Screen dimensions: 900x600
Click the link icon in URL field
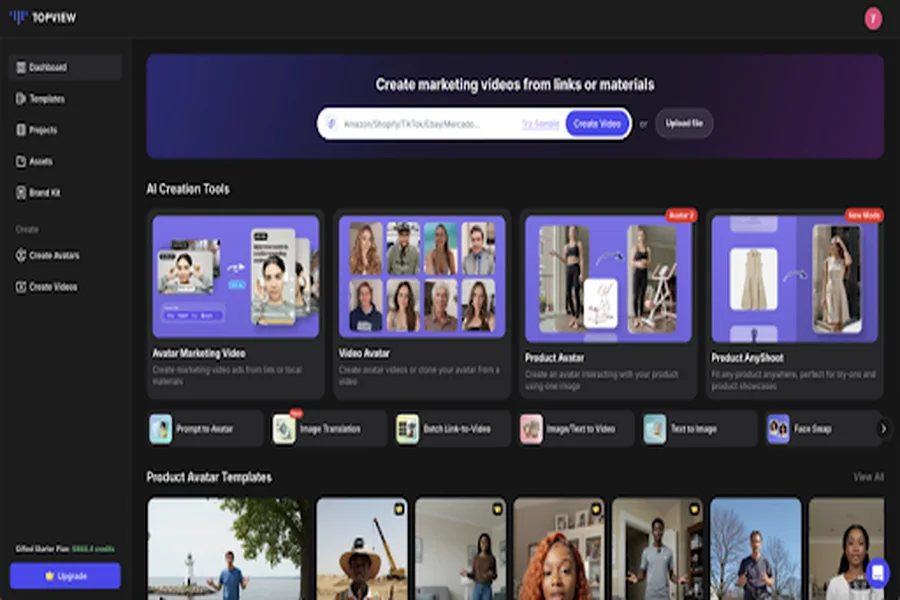coord(332,123)
